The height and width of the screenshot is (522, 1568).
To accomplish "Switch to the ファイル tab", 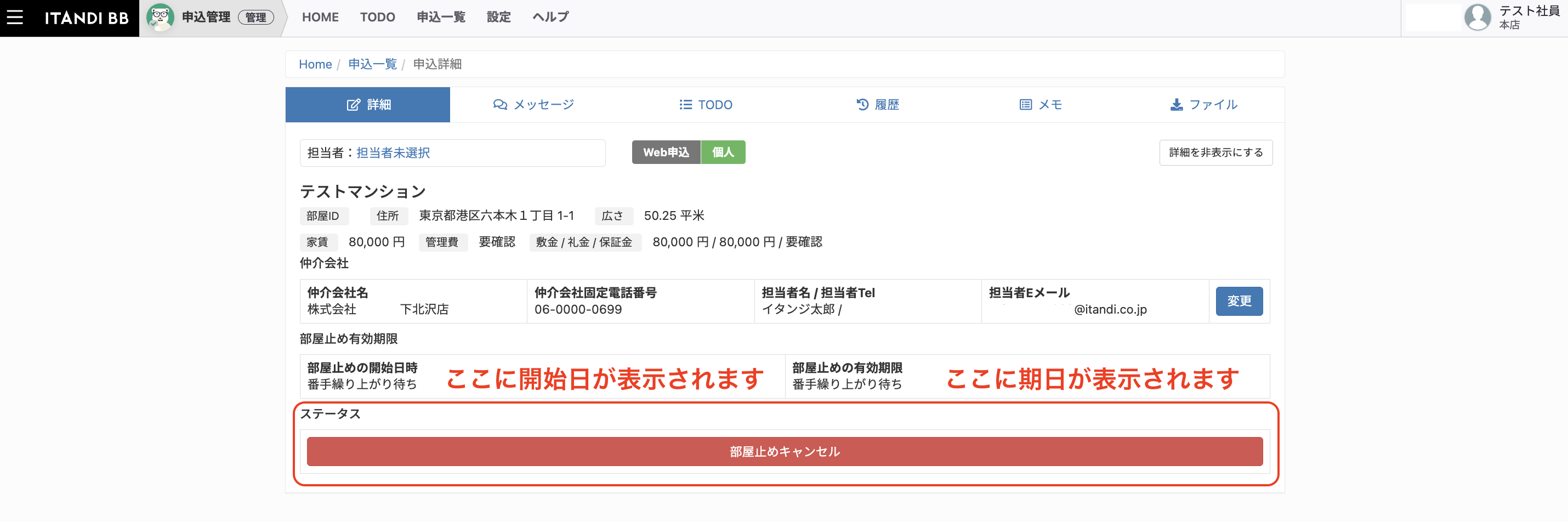I will [x=1203, y=105].
